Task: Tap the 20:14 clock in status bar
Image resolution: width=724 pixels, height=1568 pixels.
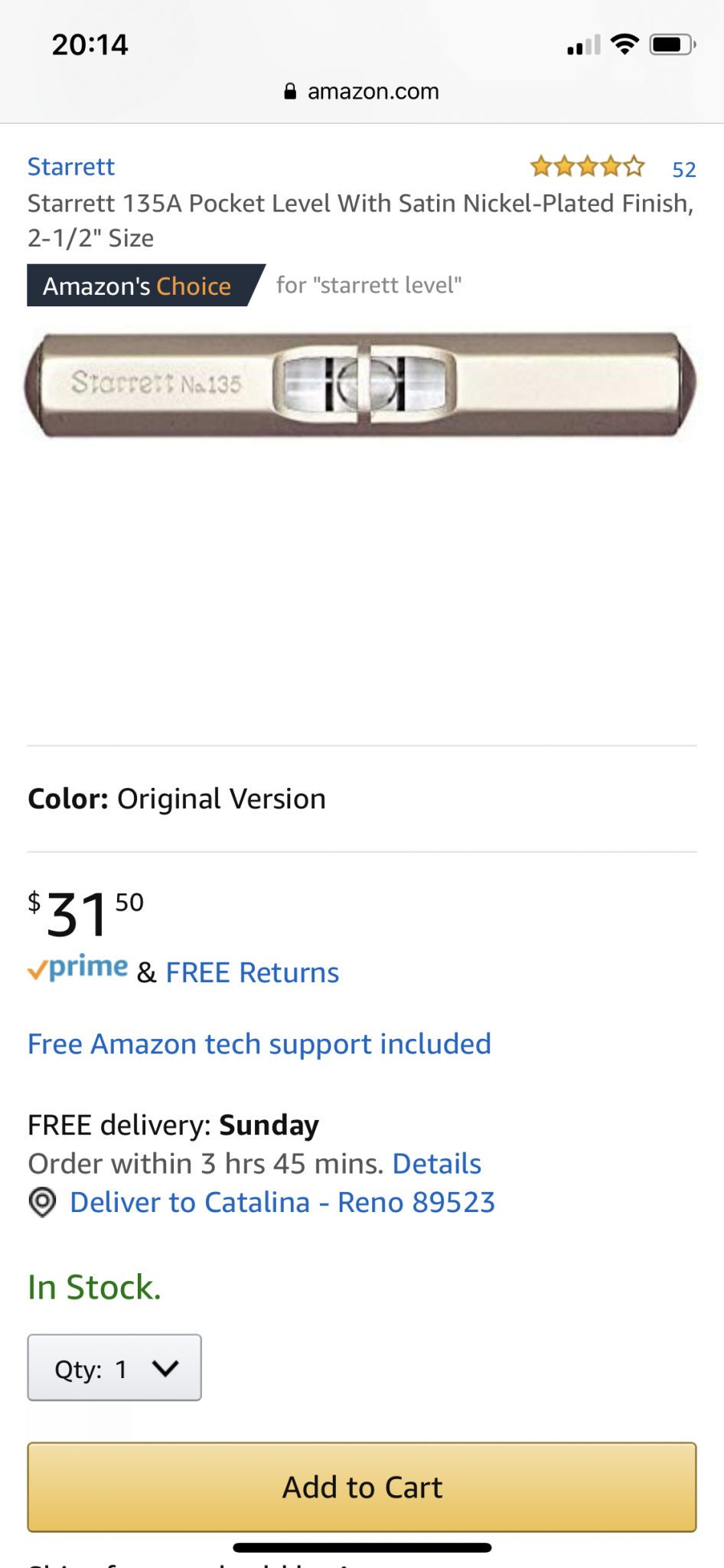Action: [x=90, y=45]
